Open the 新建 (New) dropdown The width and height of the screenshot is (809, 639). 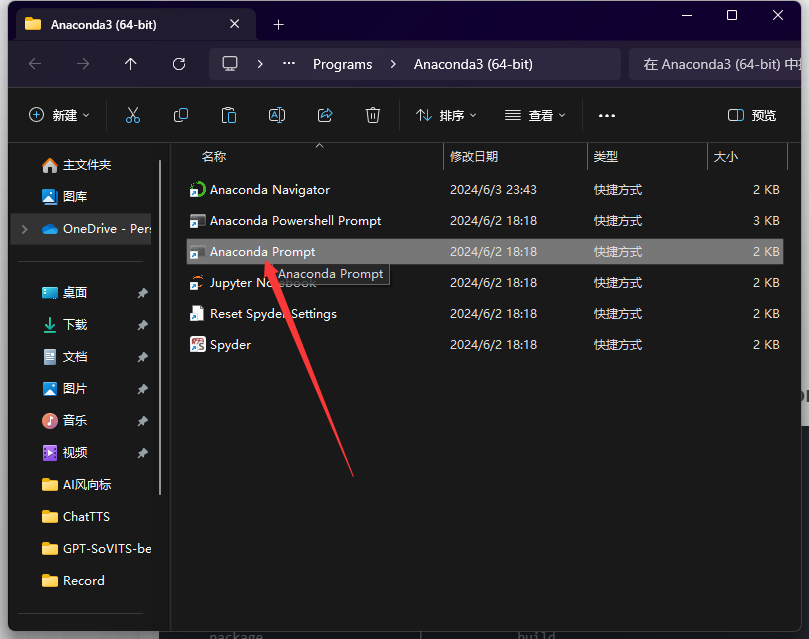[x=59, y=115]
